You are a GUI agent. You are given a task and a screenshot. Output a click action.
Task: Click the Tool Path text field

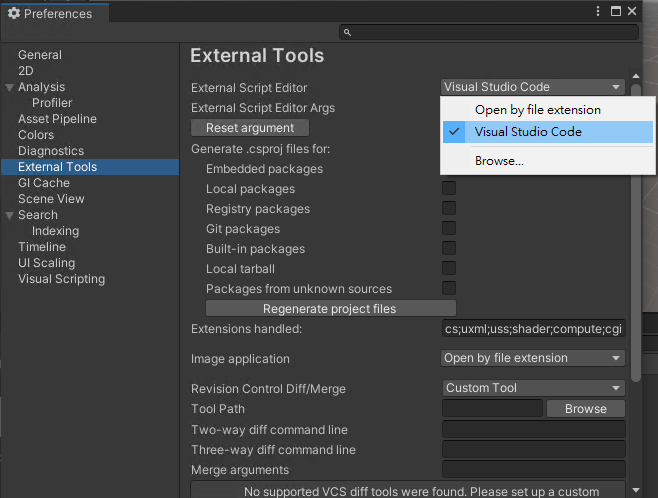tap(492, 408)
